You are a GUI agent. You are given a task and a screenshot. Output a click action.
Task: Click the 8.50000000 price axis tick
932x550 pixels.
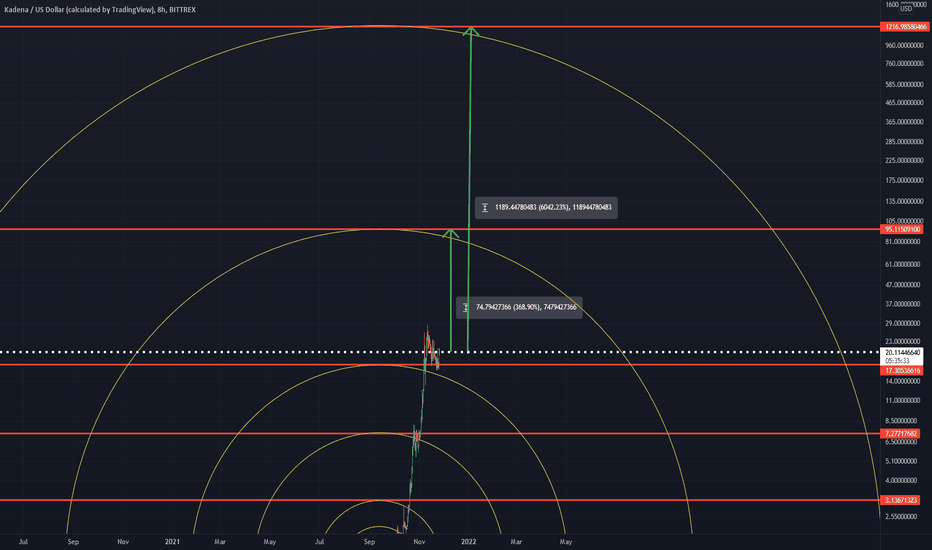[x=901, y=421]
